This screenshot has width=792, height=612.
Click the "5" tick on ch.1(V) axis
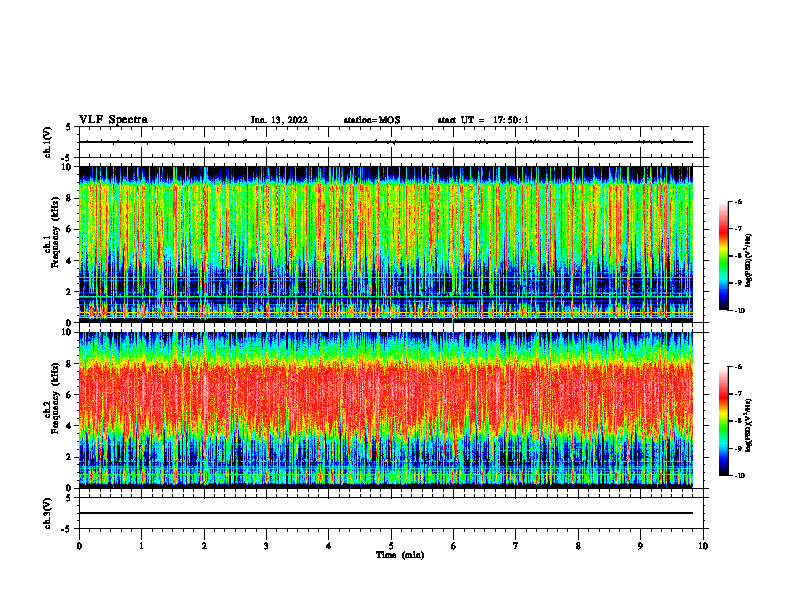pos(70,128)
